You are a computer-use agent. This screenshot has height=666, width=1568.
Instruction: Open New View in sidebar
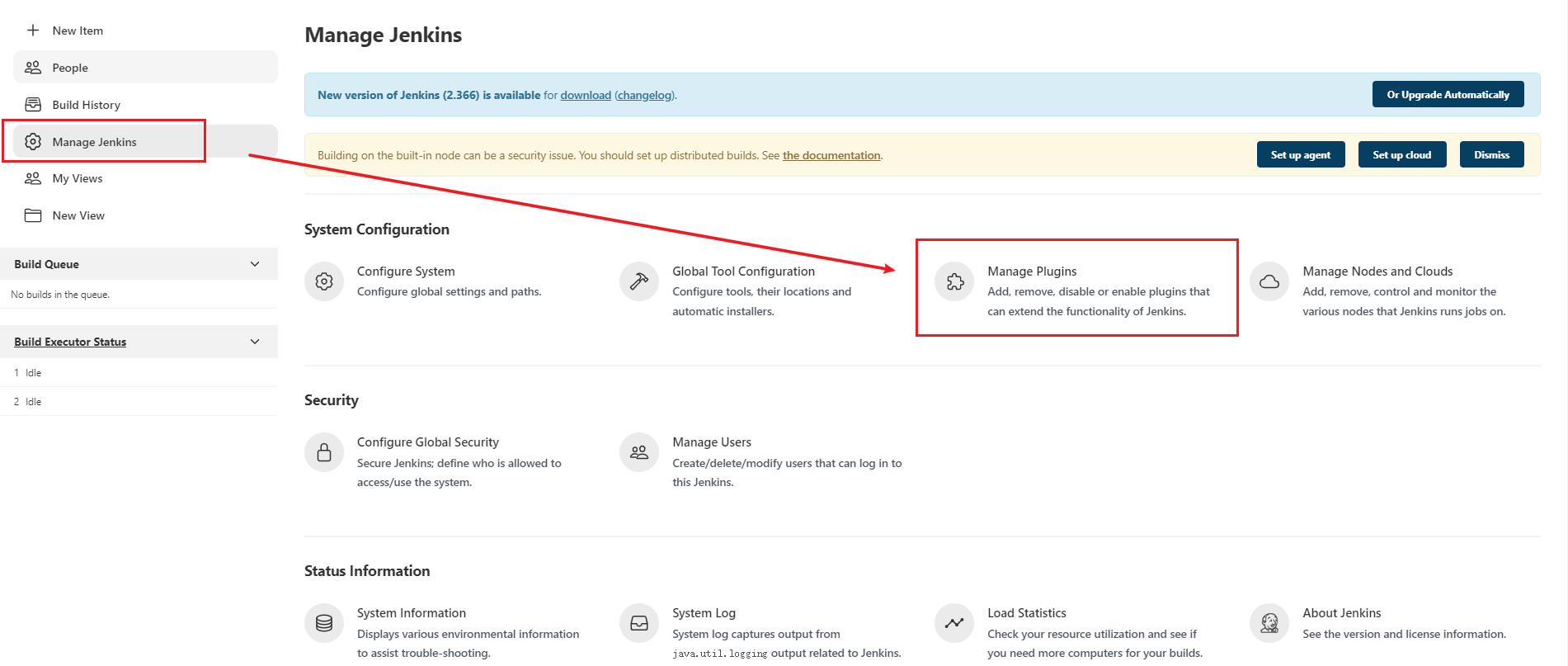[x=145, y=215]
